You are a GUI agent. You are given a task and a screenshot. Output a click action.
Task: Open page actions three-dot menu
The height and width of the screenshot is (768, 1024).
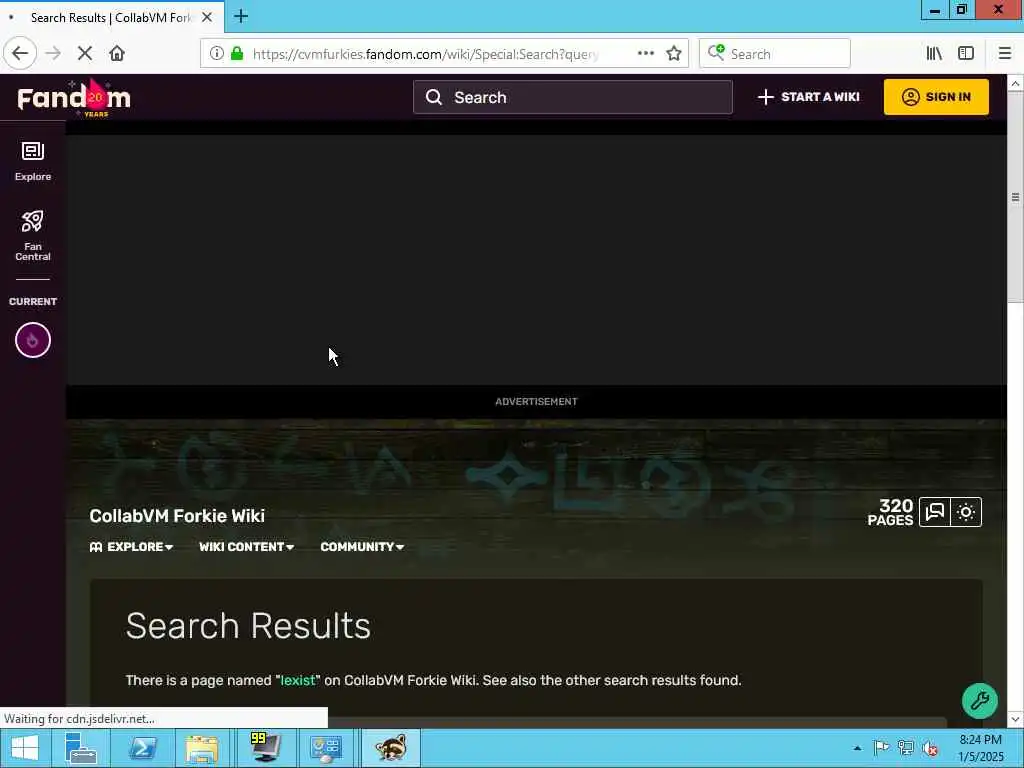coord(645,54)
